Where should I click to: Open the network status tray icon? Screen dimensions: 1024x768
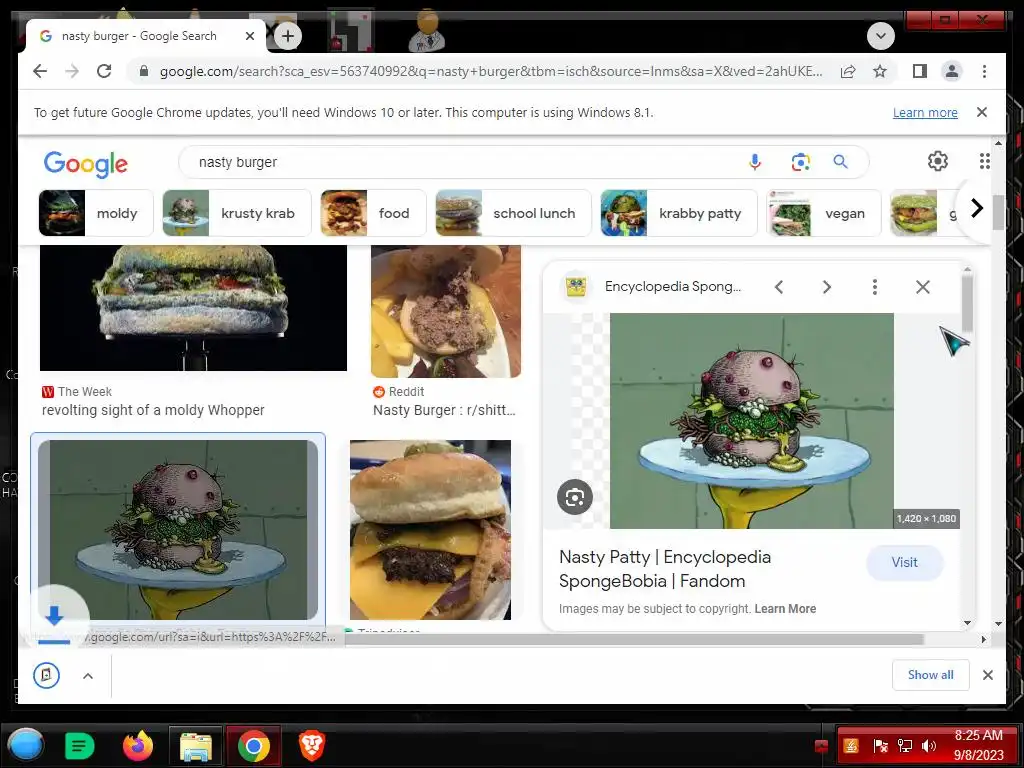(904, 746)
